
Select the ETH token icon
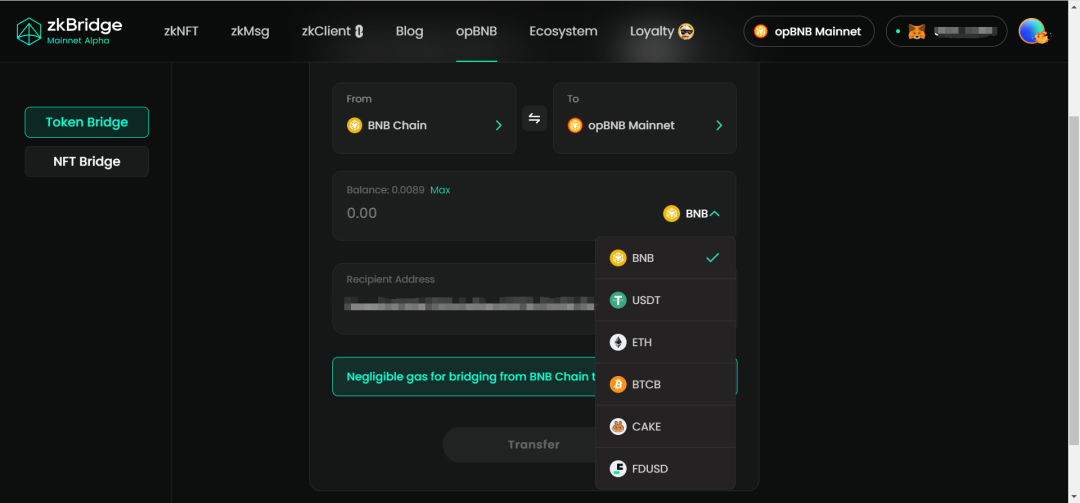(618, 342)
